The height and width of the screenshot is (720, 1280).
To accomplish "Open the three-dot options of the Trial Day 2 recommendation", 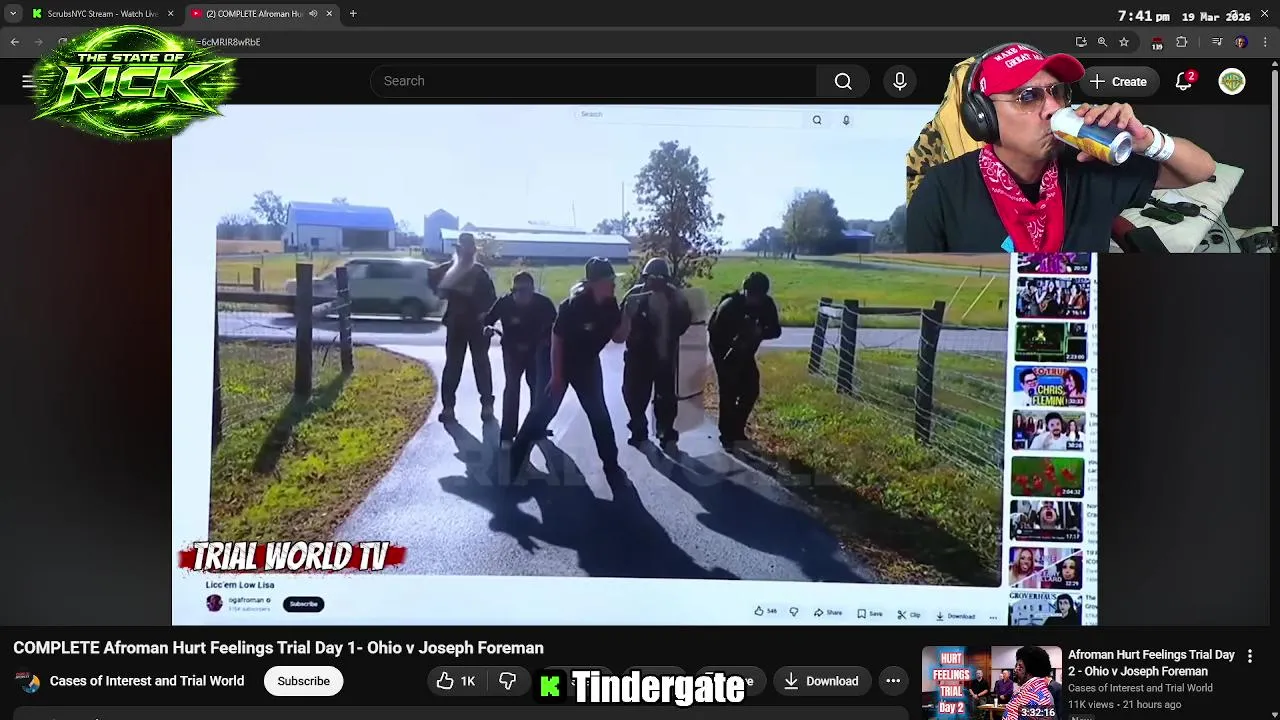I will [1249, 656].
